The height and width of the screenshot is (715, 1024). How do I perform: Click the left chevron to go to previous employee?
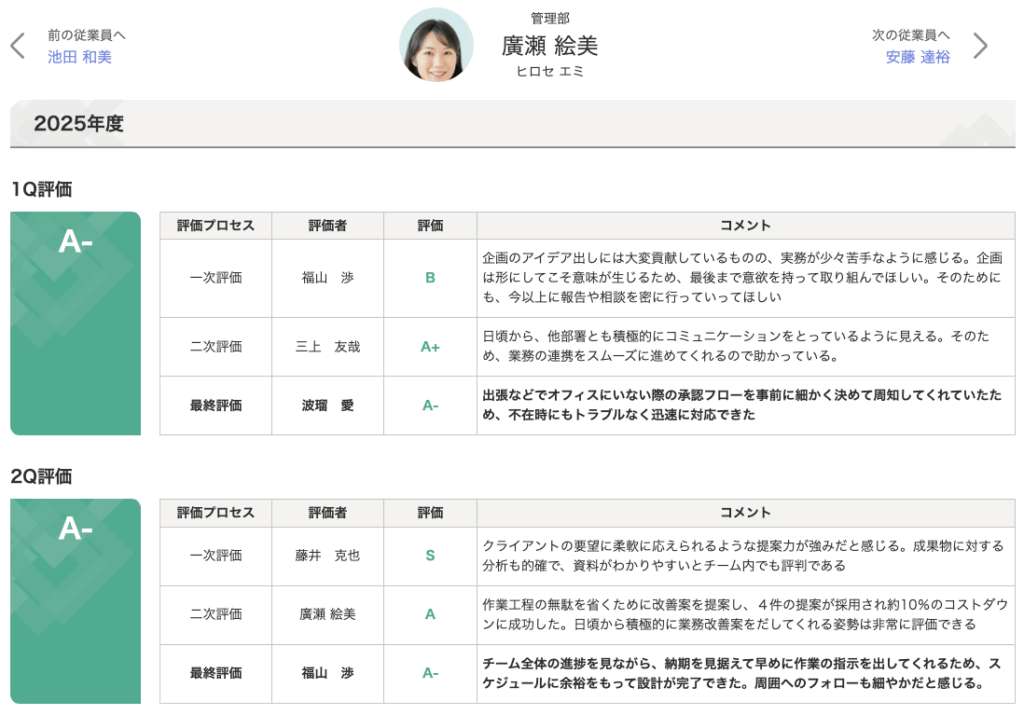[x=17, y=46]
